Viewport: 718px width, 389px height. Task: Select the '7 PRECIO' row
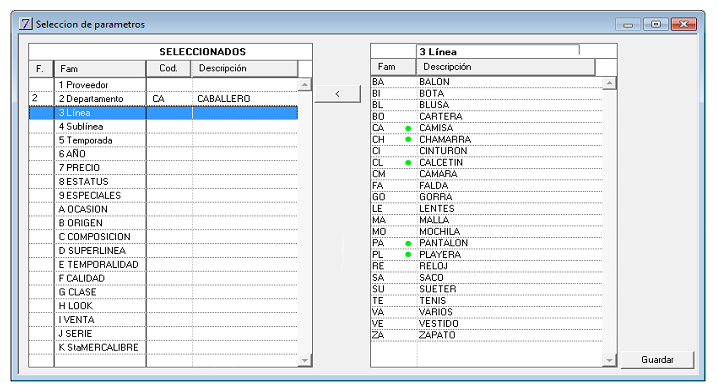point(163,167)
